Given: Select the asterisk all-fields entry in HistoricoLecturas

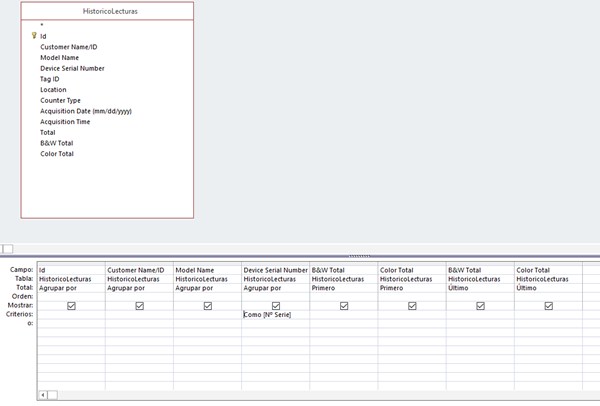Looking at the screenshot, I should (x=42, y=25).
